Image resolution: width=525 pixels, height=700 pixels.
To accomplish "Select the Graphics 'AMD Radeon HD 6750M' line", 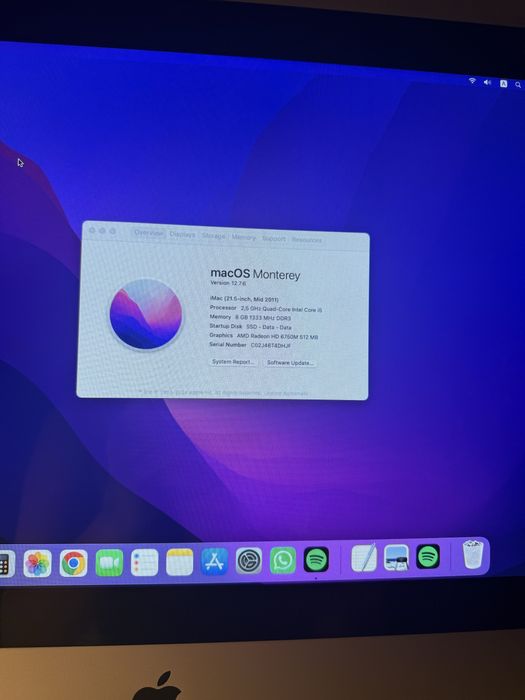I will pos(264,336).
